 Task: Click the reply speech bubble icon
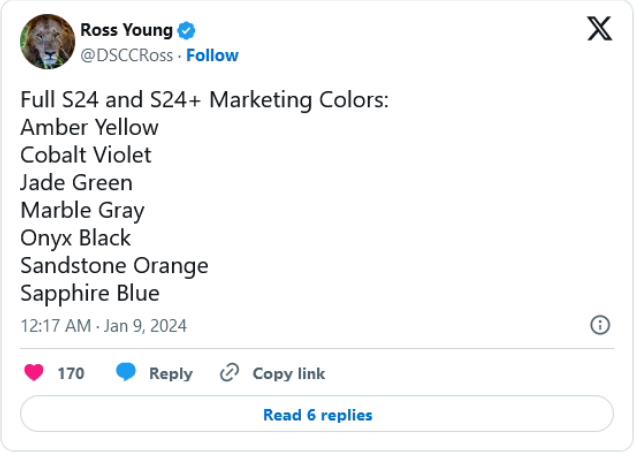tap(126, 373)
